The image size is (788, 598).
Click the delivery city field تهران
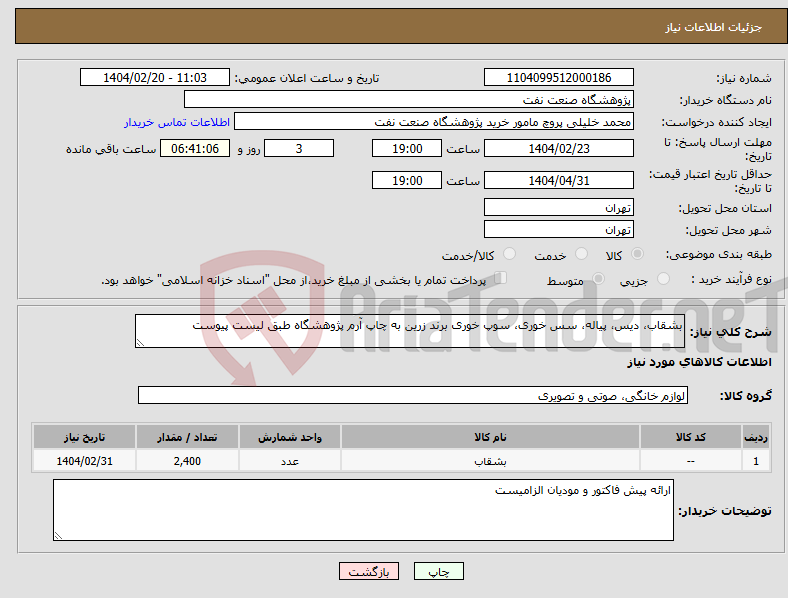(x=559, y=229)
